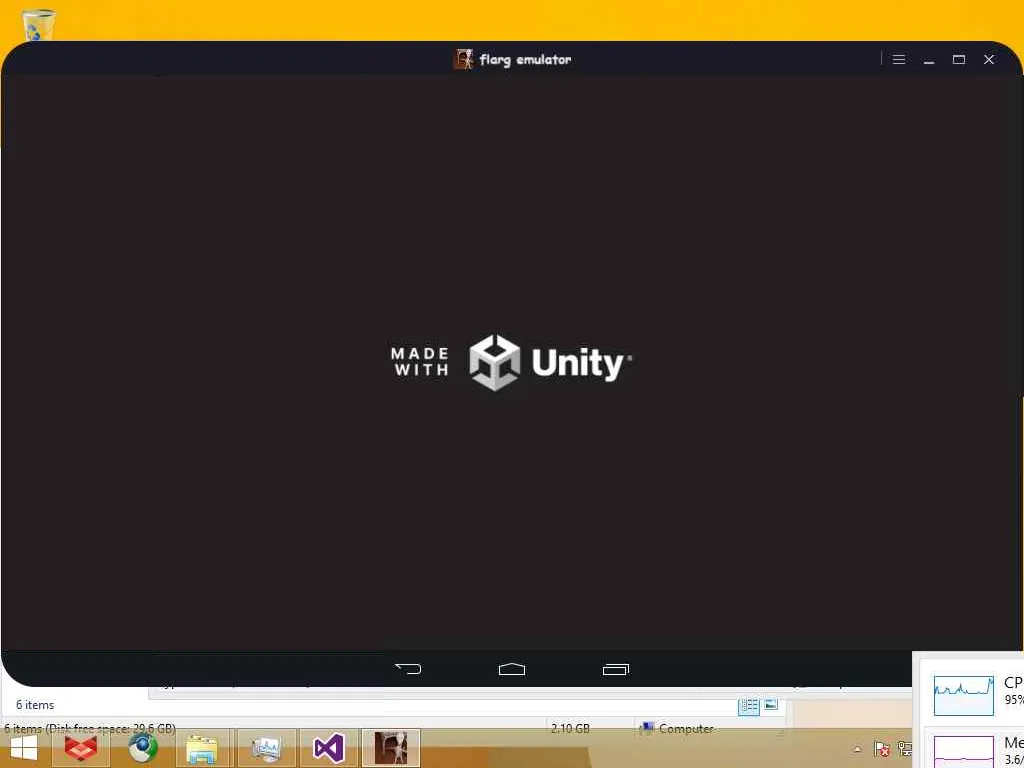Screen dimensions: 1024x768
Task: Launch the Chromium browser from taskbar
Action: coord(142,748)
